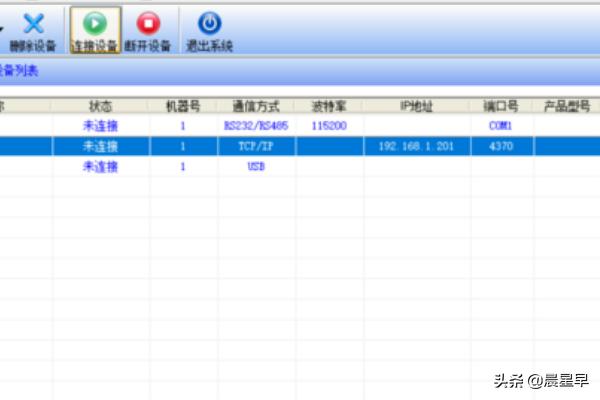Click the 4370 port number cell
Viewport: 600px width, 400px height.
501,146
